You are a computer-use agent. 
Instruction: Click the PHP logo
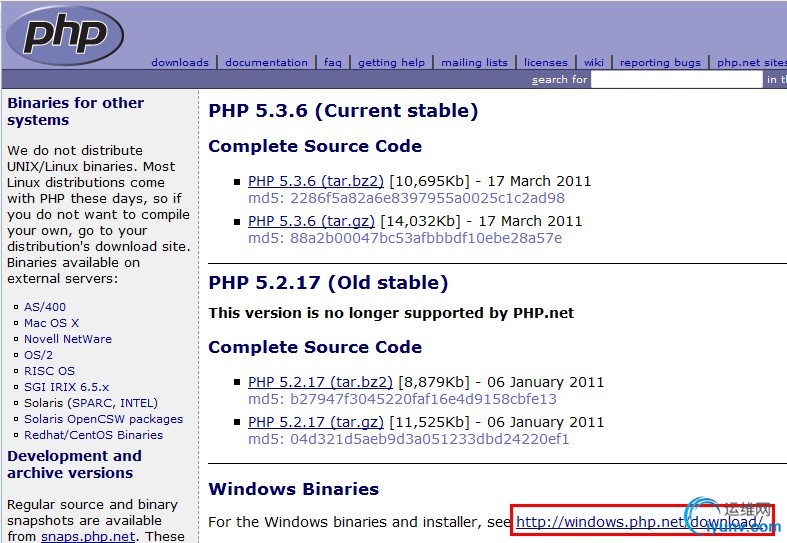pyautogui.click(x=65, y=35)
